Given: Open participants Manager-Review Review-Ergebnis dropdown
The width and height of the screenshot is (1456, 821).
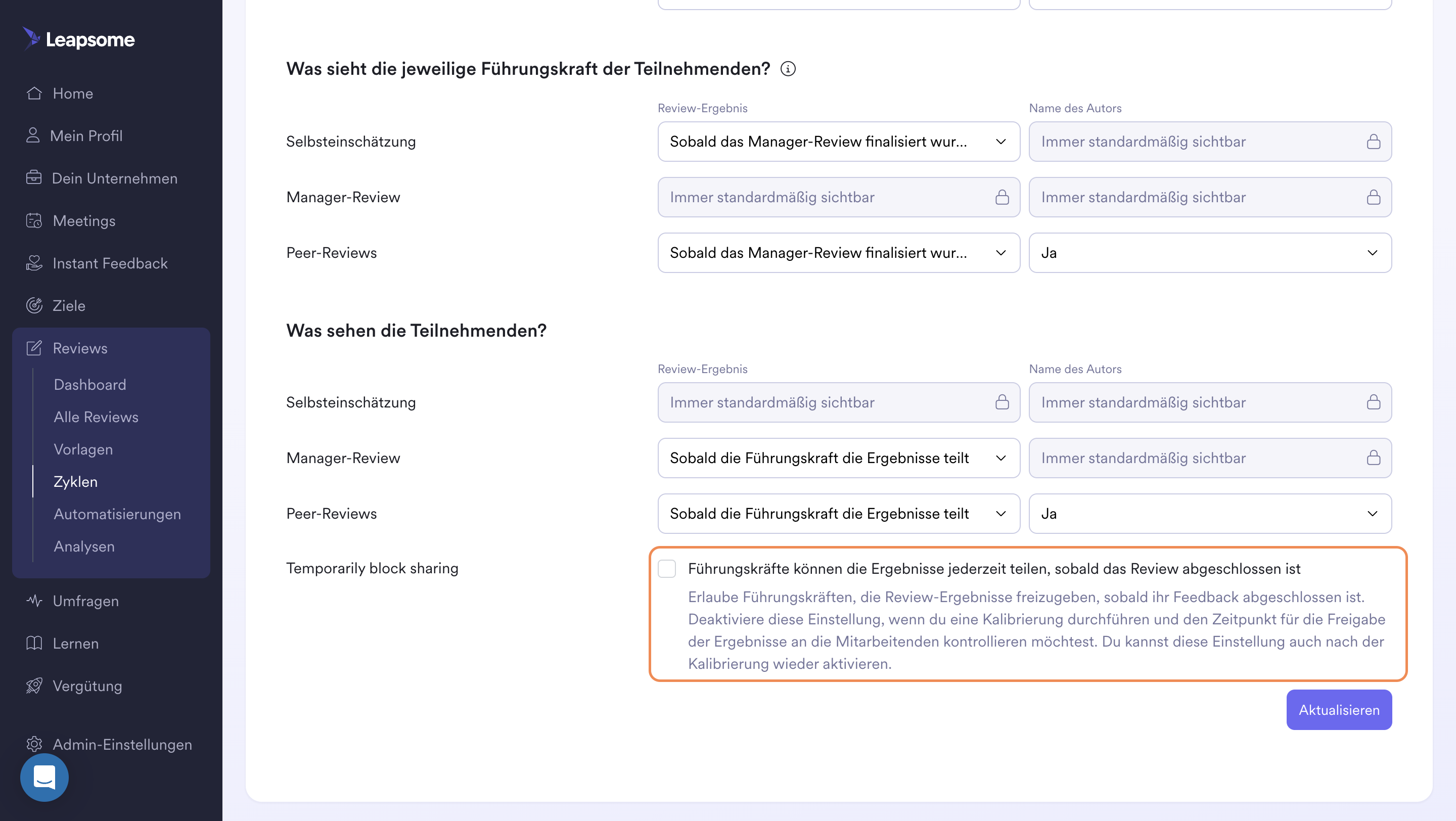Looking at the screenshot, I should click(839, 458).
